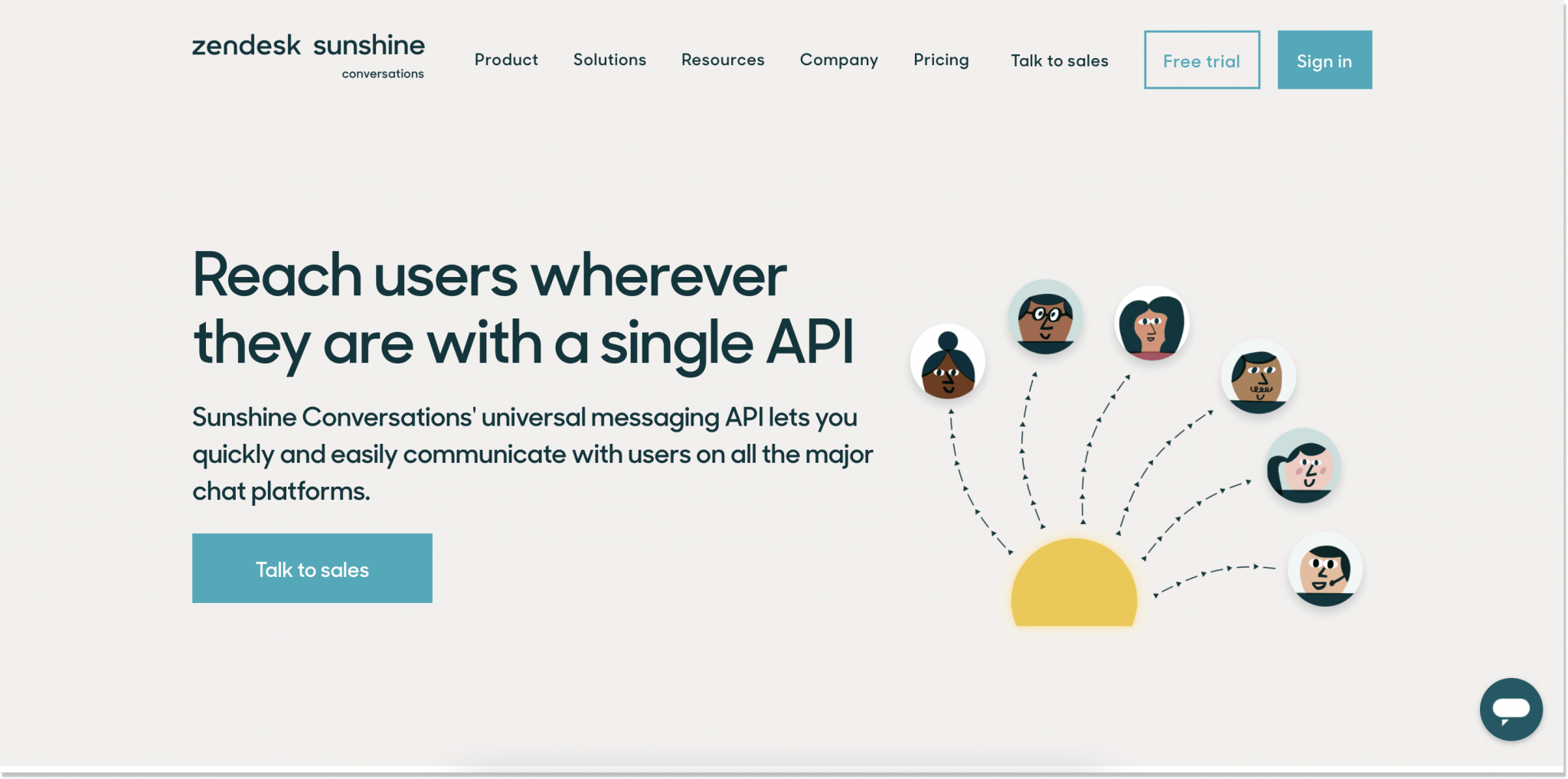Open the chat widget bubble

(x=1510, y=709)
